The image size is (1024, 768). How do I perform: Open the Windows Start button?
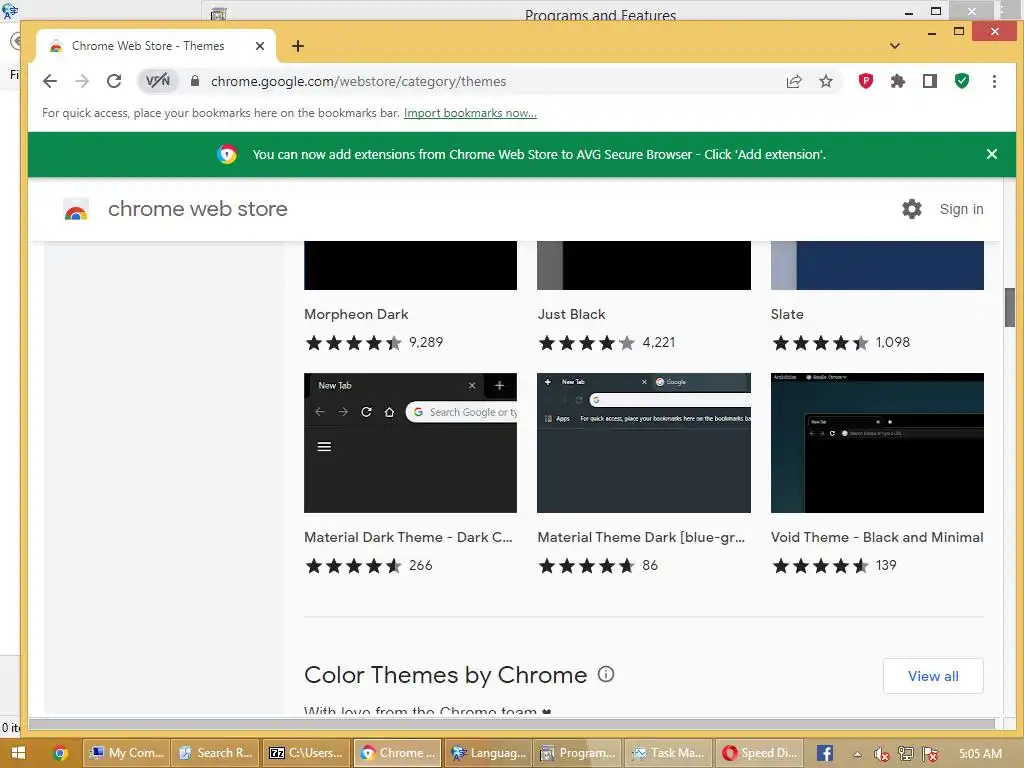point(18,753)
